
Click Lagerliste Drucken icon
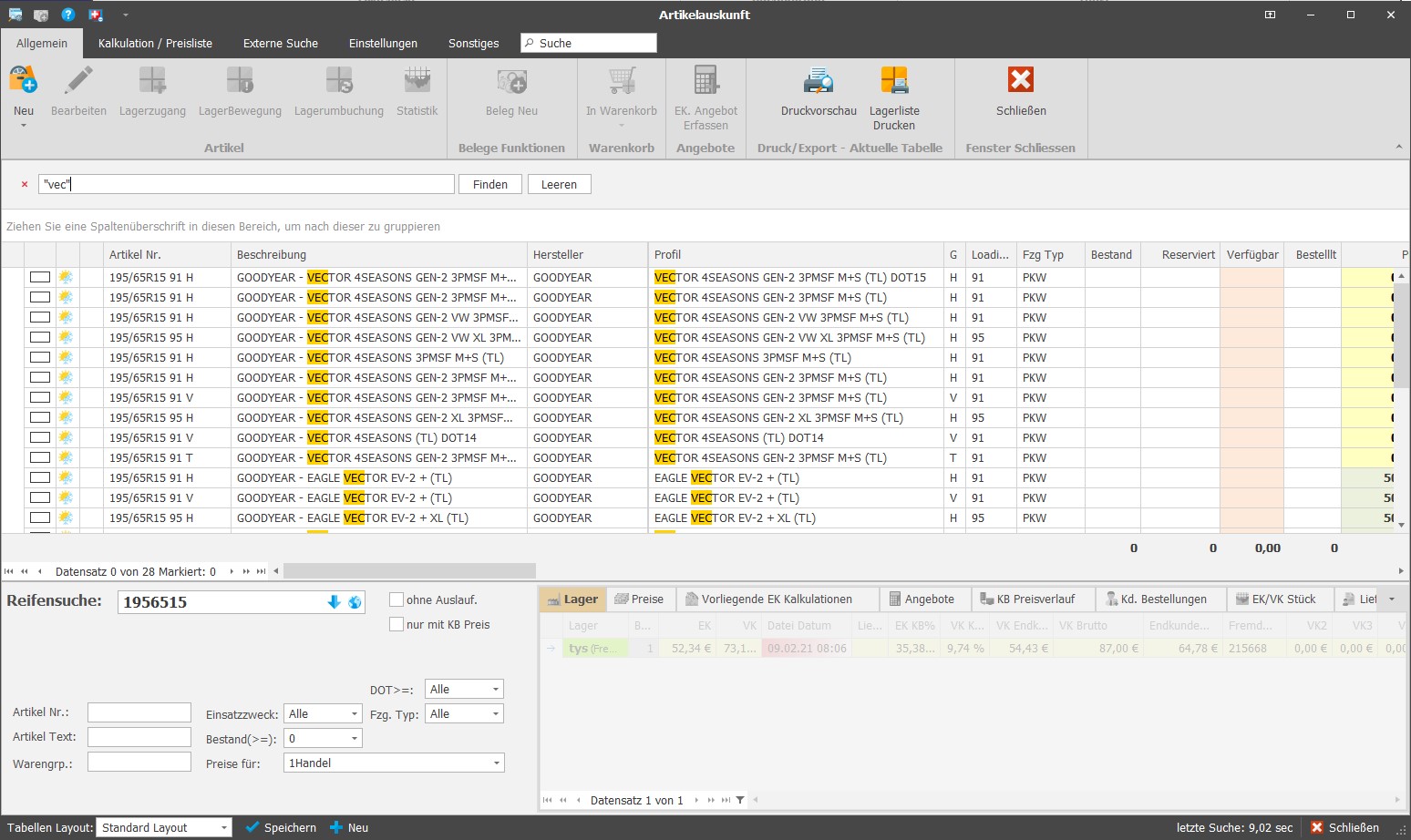coord(894,80)
